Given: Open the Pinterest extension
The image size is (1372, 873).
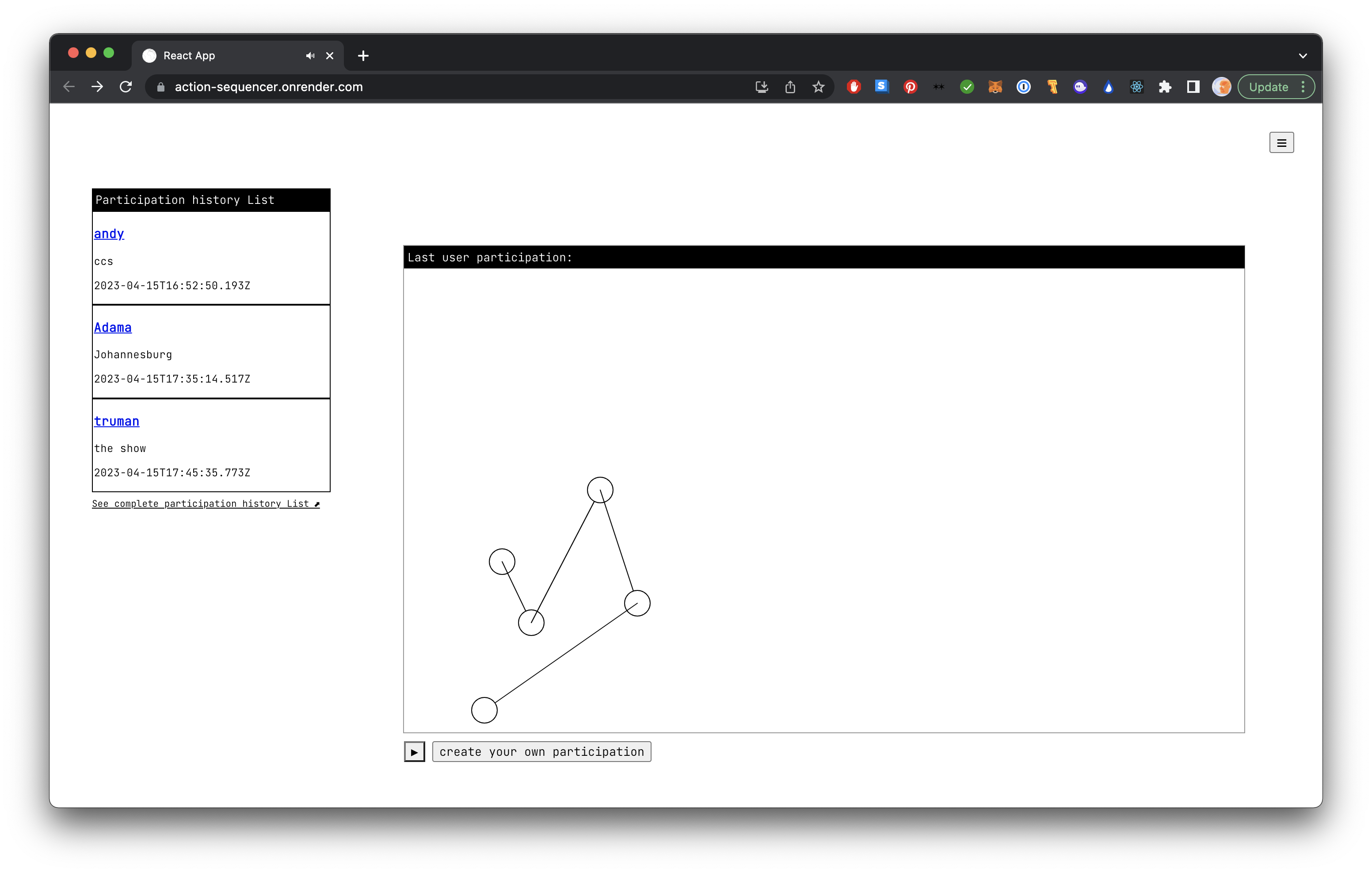Looking at the screenshot, I should point(911,87).
